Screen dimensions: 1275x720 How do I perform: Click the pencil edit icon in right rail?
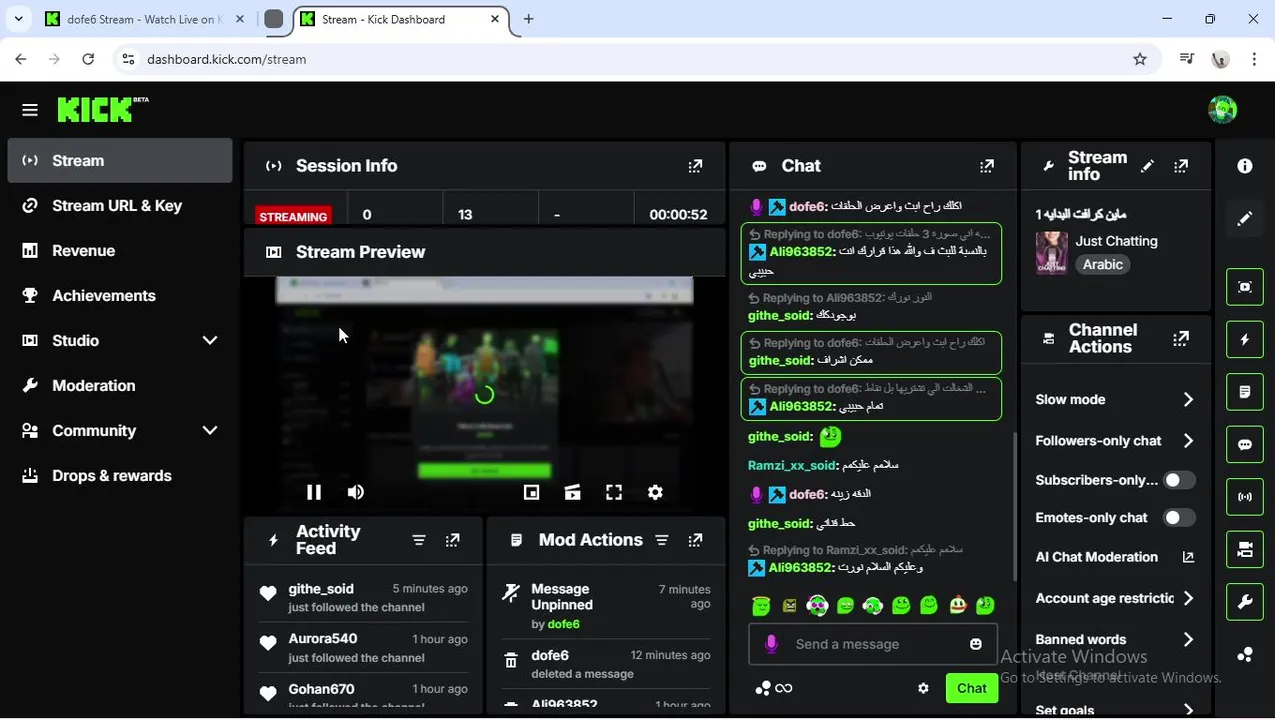coord(1245,218)
